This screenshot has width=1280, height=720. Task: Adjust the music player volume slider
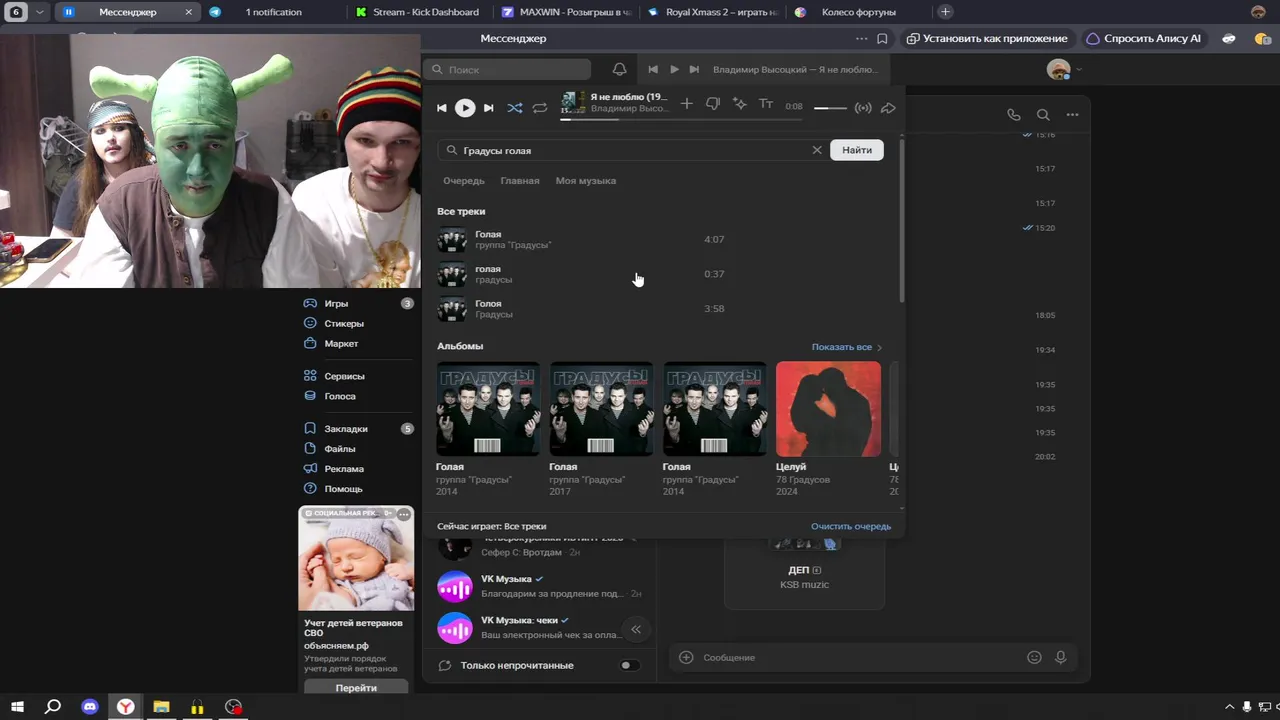pyautogui.click(x=830, y=108)
